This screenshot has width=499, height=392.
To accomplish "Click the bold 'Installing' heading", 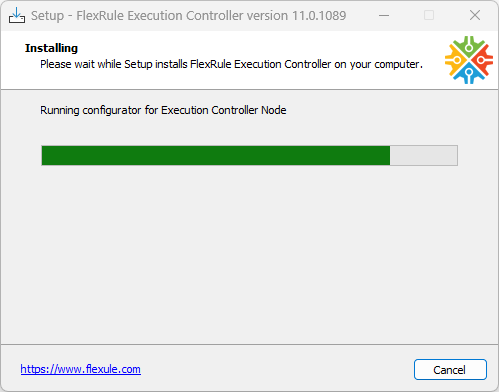I will [51, 48].
